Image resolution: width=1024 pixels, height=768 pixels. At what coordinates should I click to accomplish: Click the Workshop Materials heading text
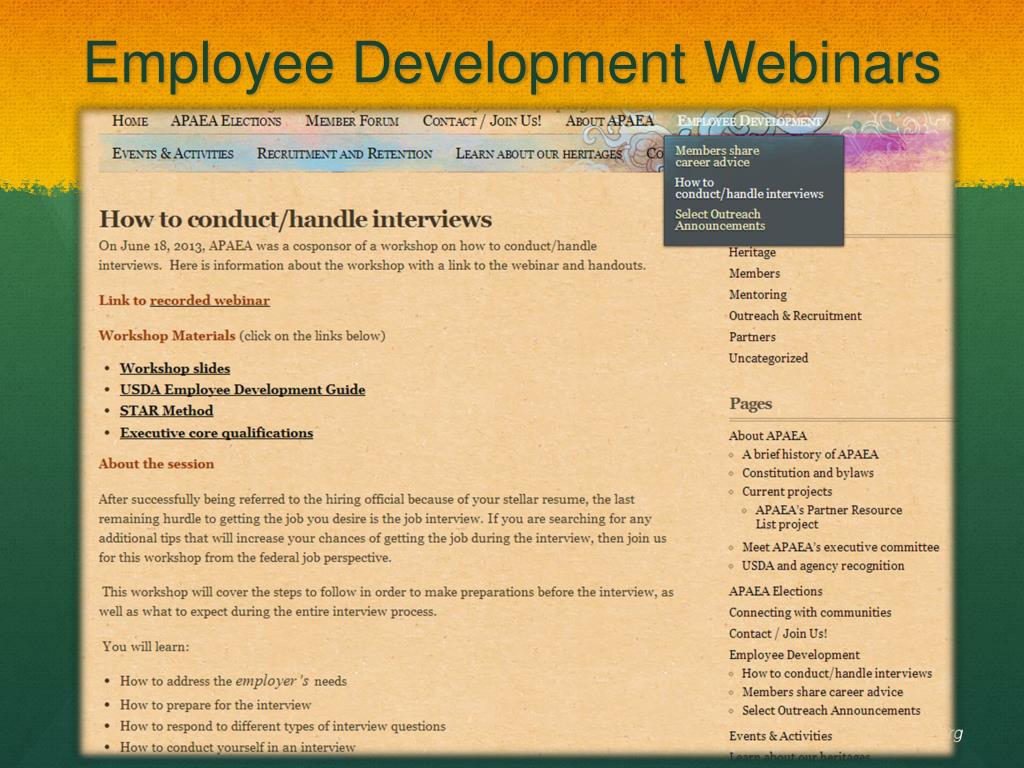coord(167,336)
